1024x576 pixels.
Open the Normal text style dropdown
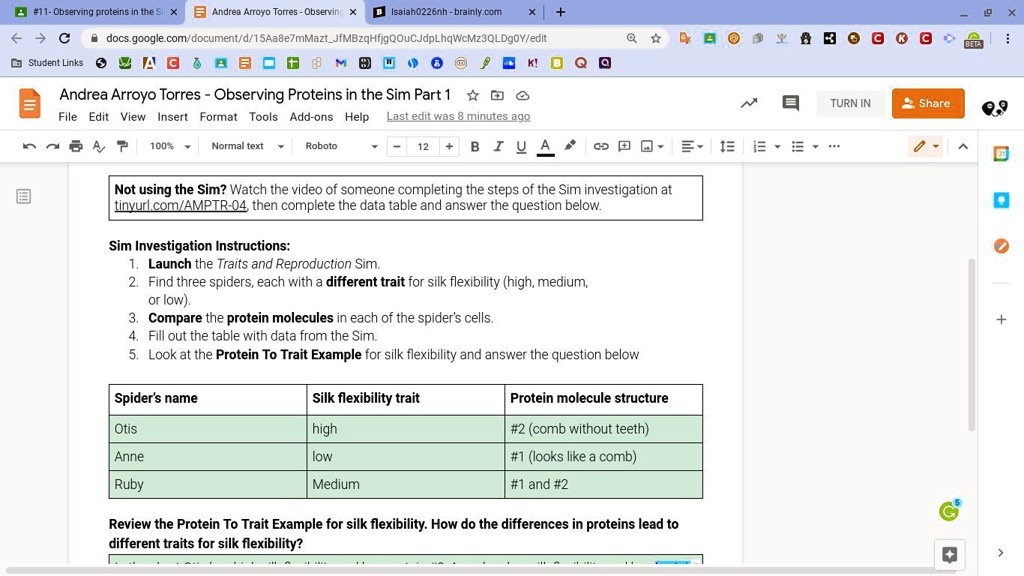[x=248, y=146]
